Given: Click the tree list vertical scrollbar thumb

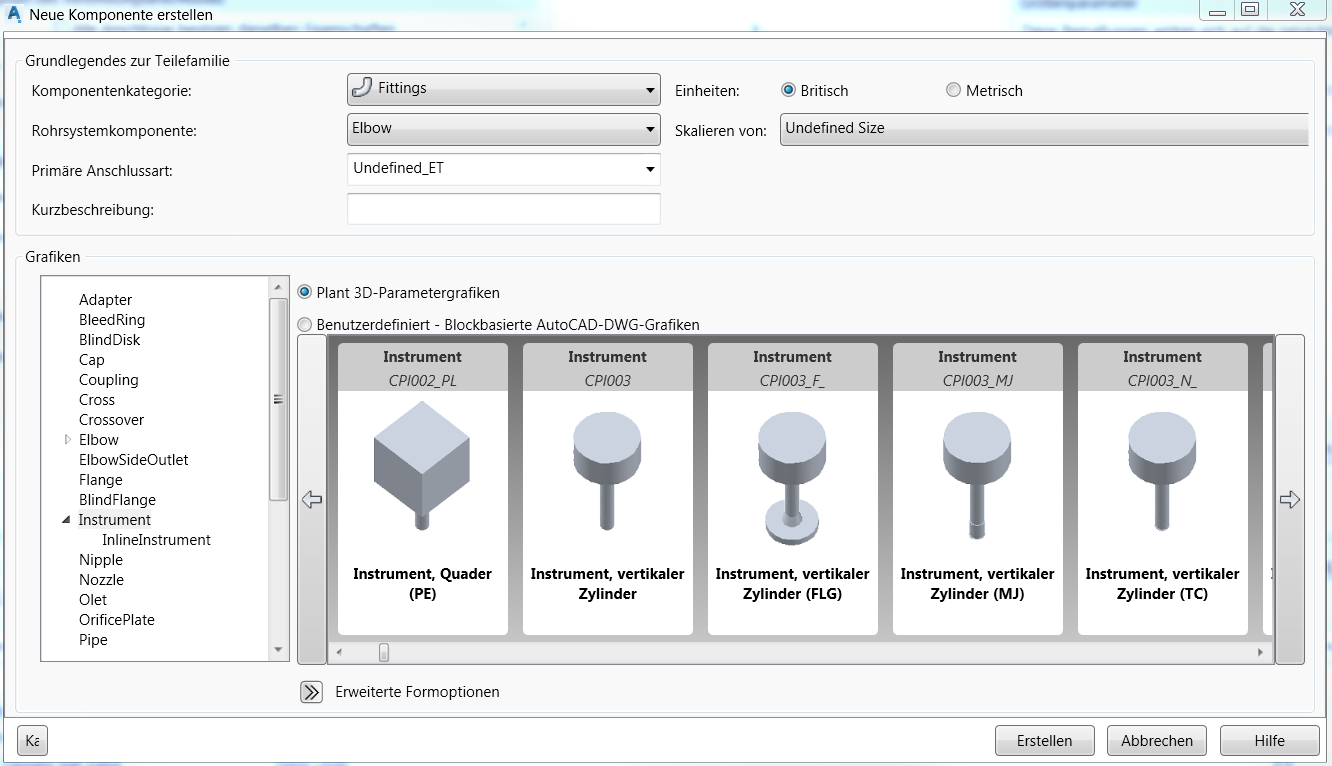Looking at the screenshot, I should tap(278, 399).
